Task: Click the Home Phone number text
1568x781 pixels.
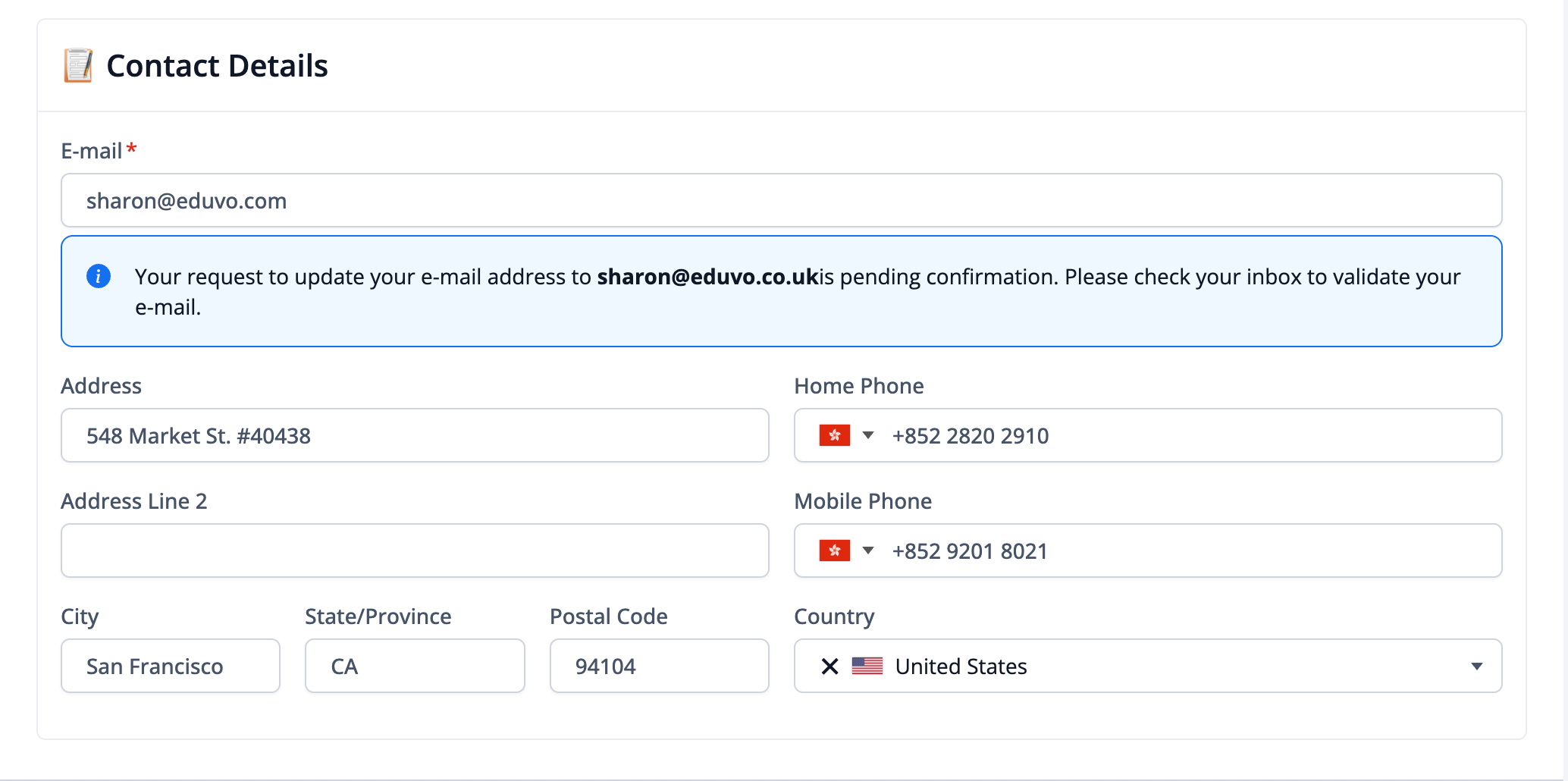Action: (970, 436)
